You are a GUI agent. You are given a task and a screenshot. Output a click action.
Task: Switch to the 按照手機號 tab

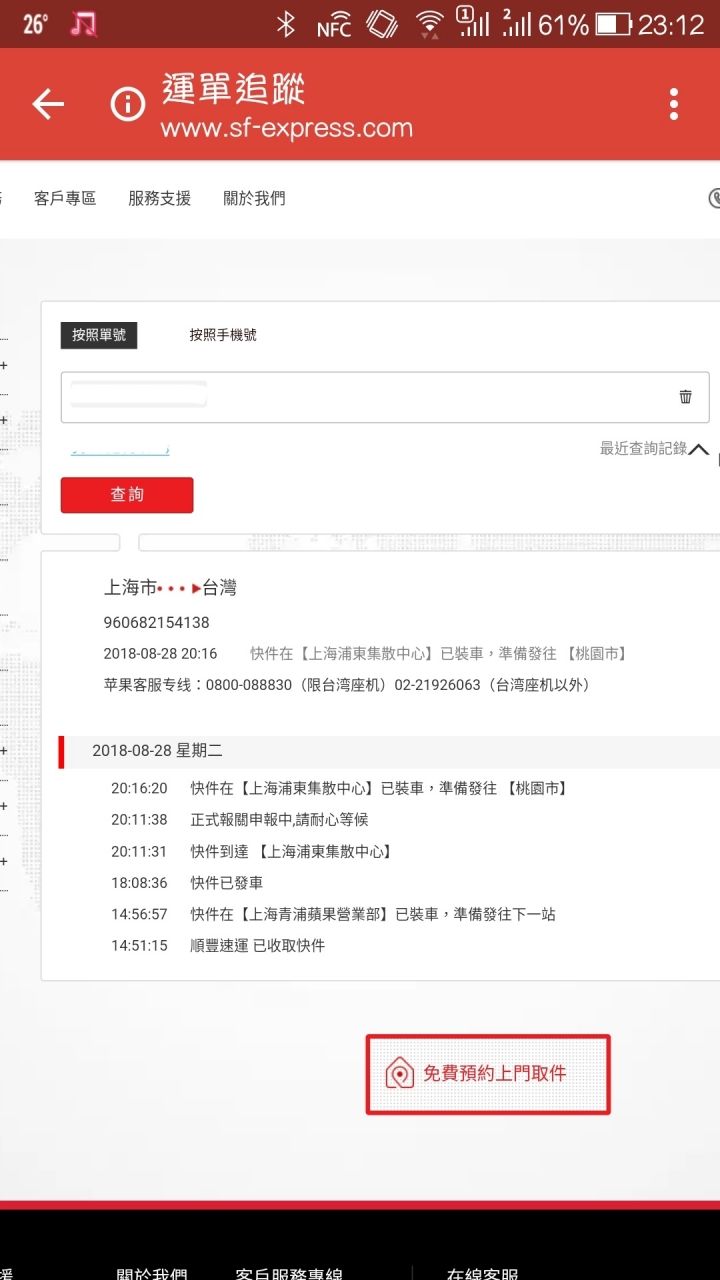223,335
